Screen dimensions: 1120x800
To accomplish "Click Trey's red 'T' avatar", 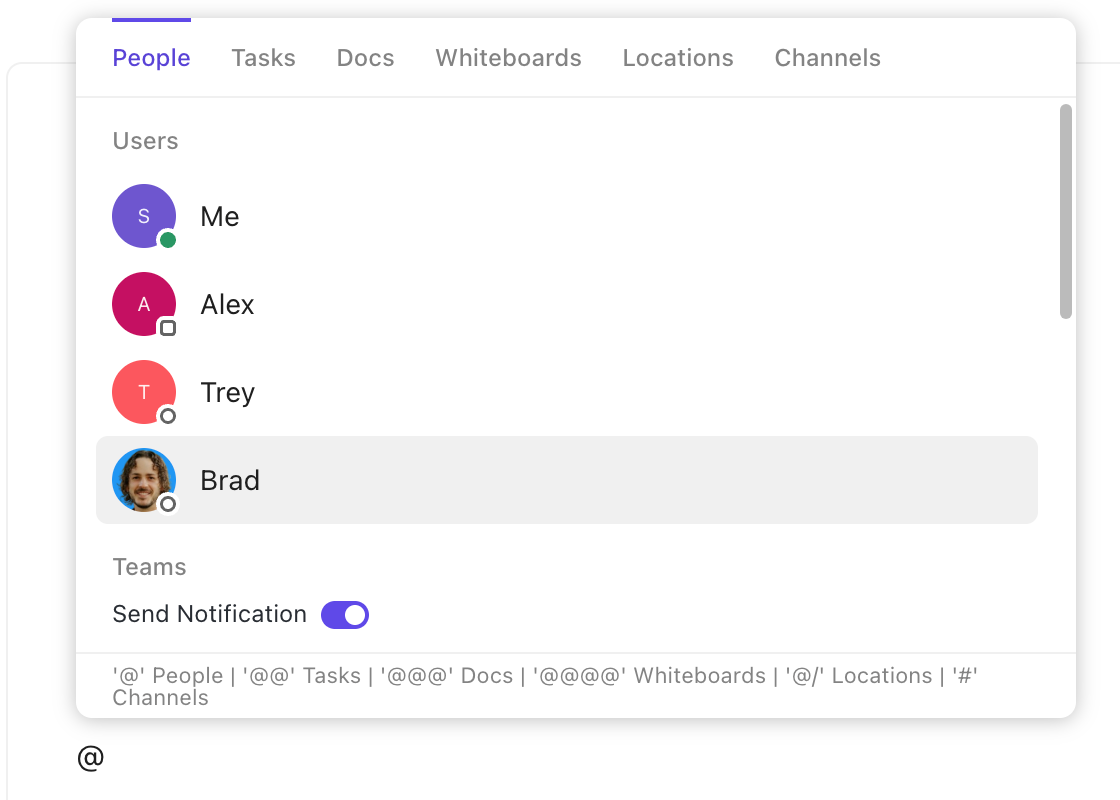I will click(143, 392).
